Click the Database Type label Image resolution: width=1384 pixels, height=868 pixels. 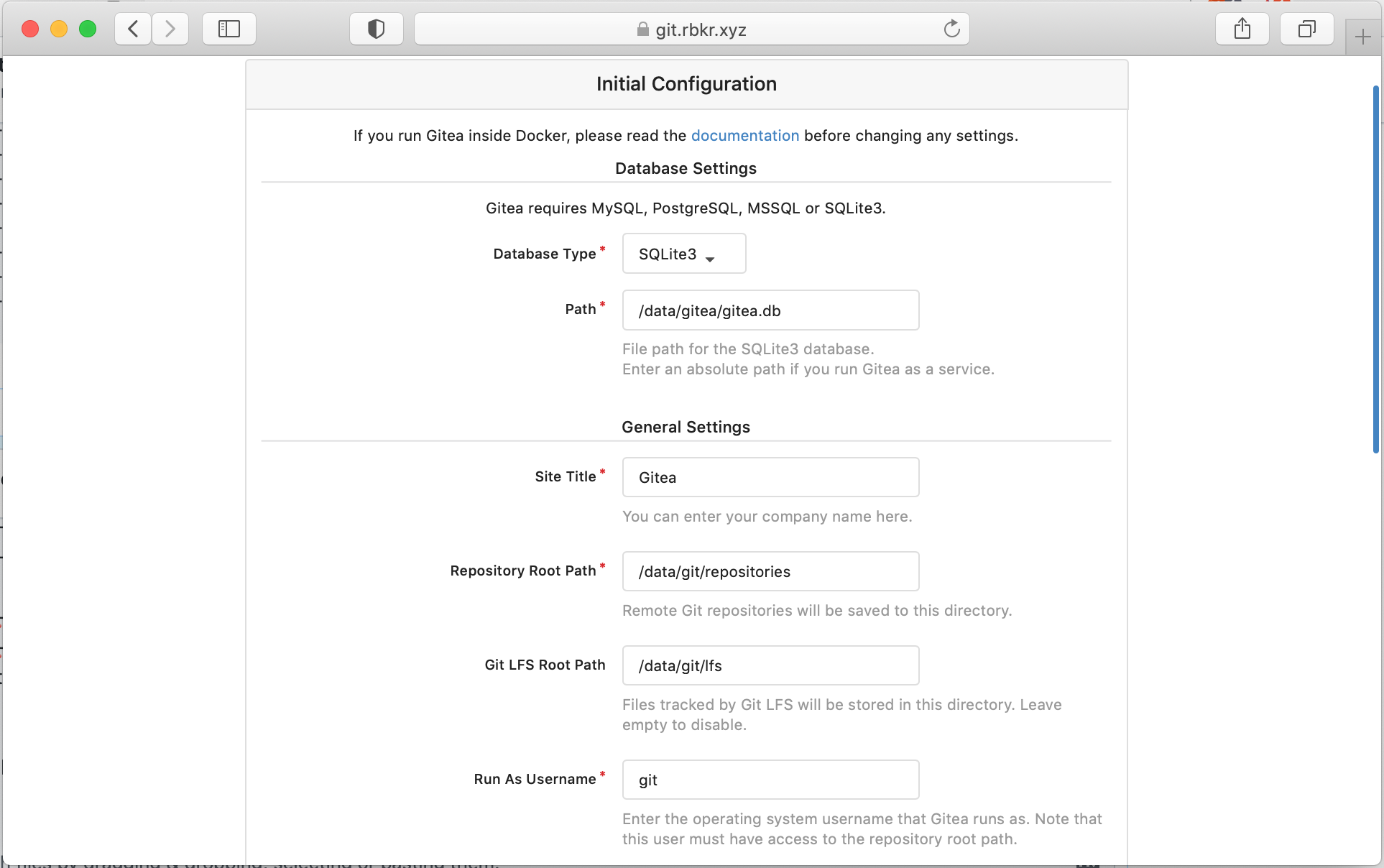point(545,254)
